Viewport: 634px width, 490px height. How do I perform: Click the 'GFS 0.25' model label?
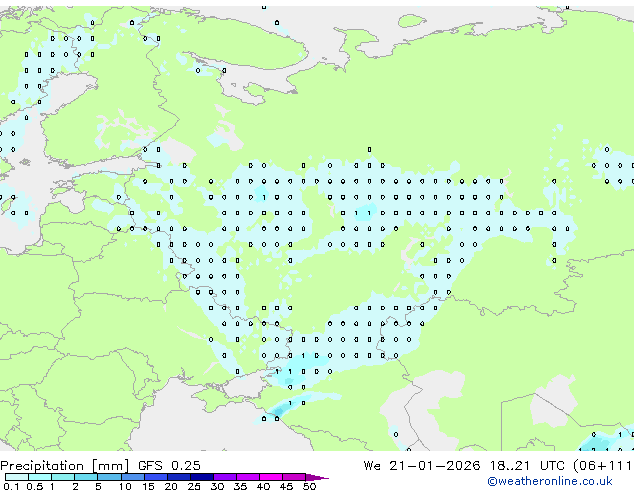(169, 466)
